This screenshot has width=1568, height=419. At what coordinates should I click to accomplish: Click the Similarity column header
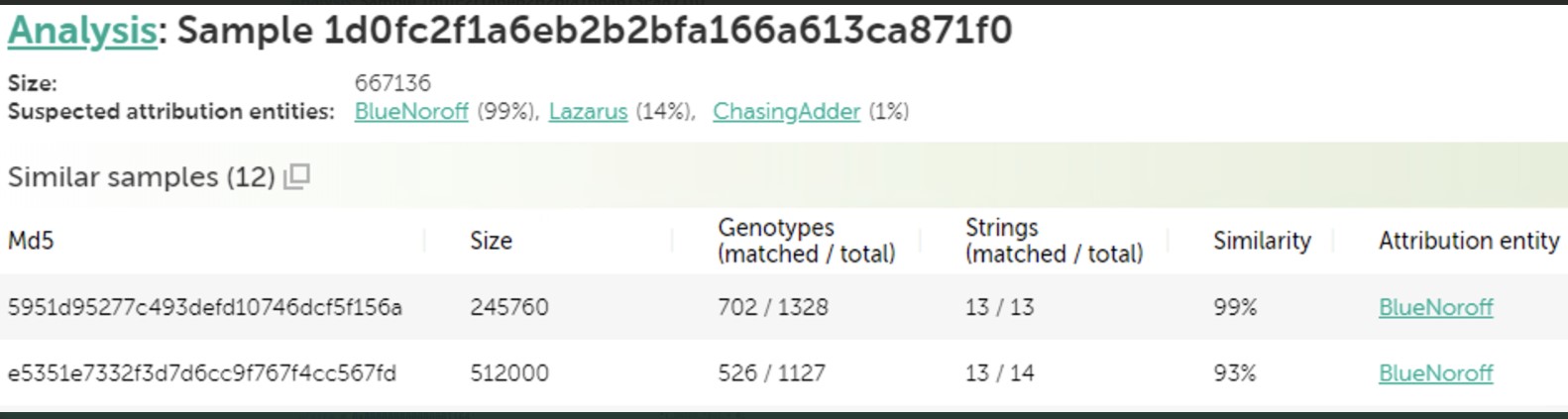tap(1262, 241)
